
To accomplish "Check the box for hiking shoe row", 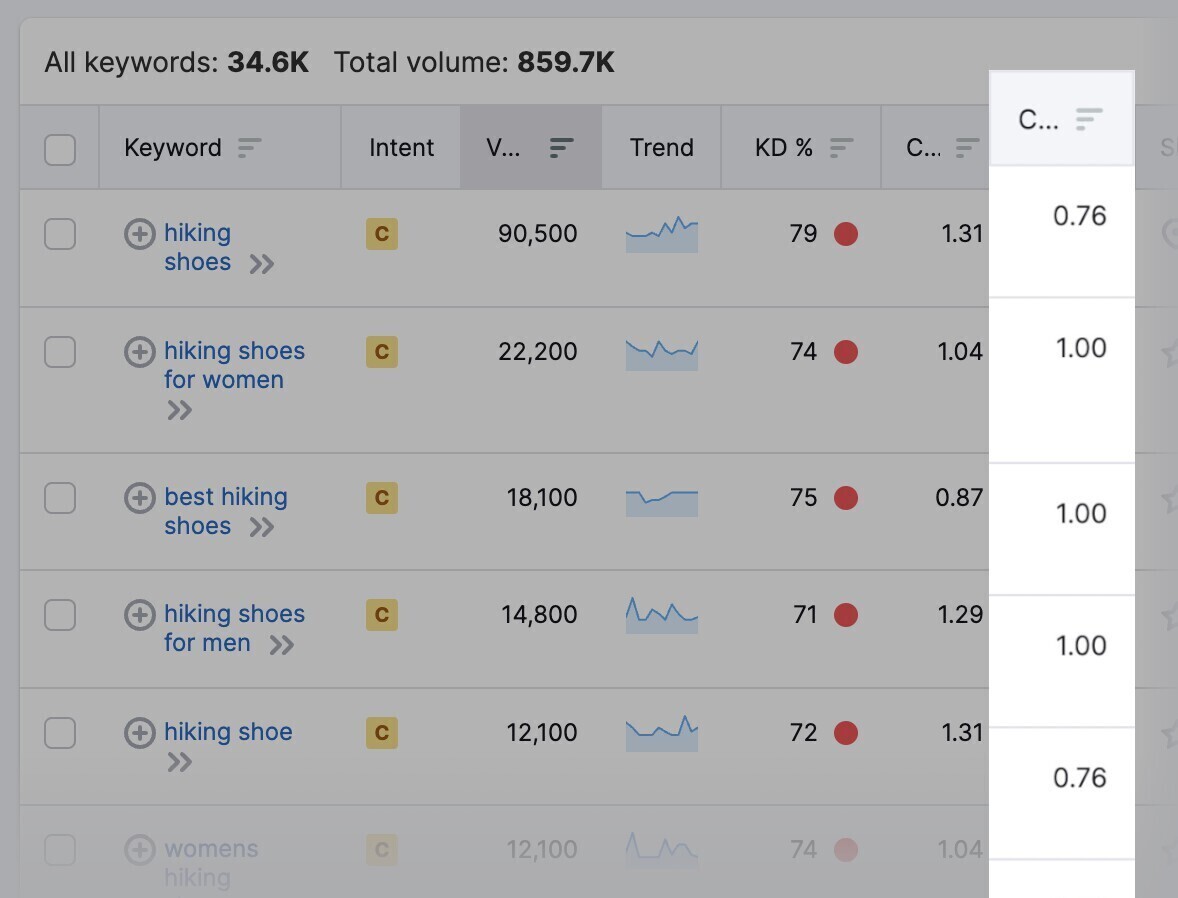I will 60,733.
